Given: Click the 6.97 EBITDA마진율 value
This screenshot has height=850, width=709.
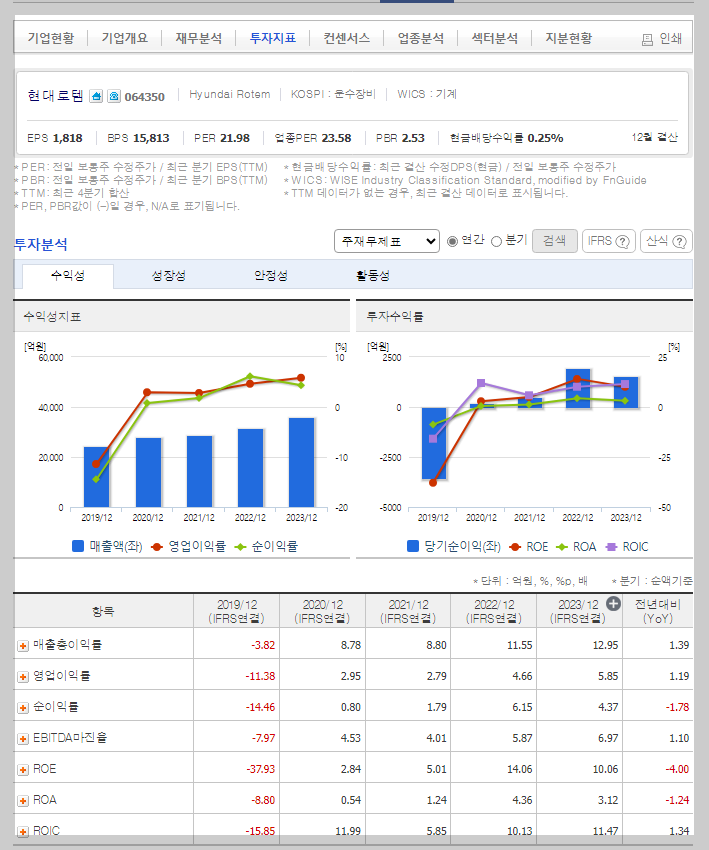Looking at the screenshot, I should [x=608, y=738].
